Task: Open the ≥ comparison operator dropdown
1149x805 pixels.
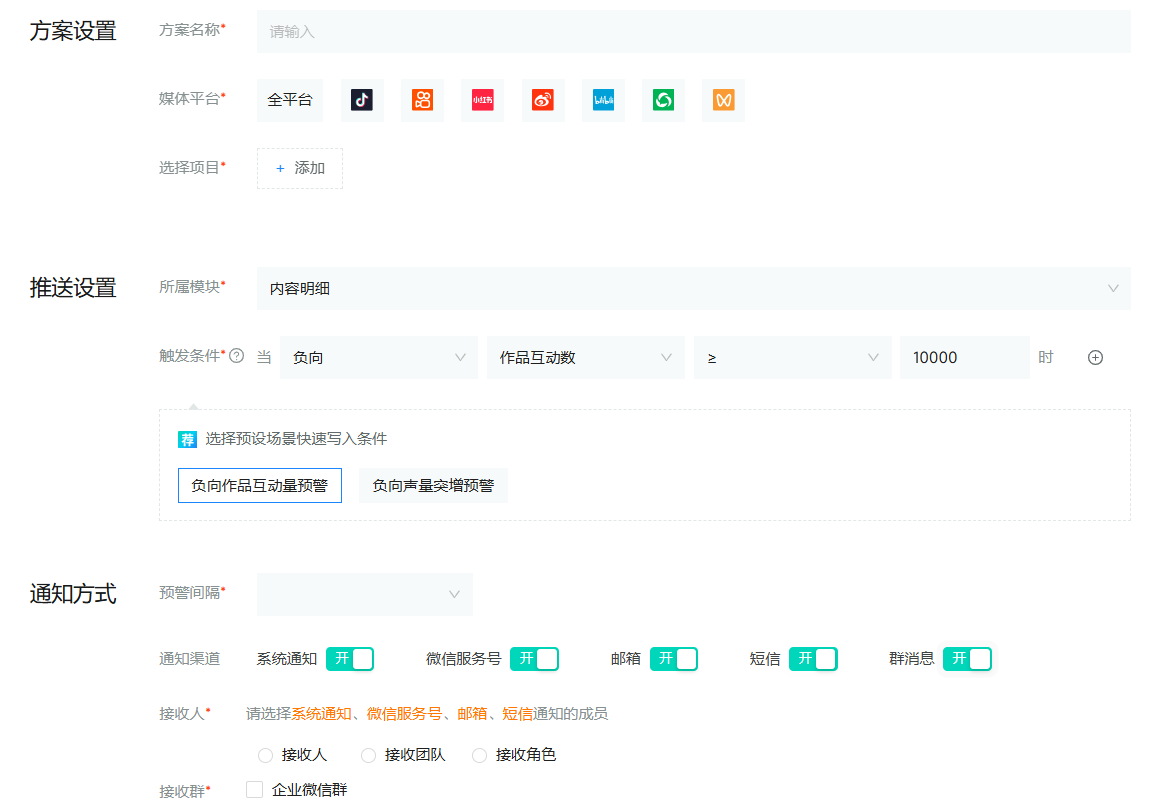Action: [x=793, y=357]
